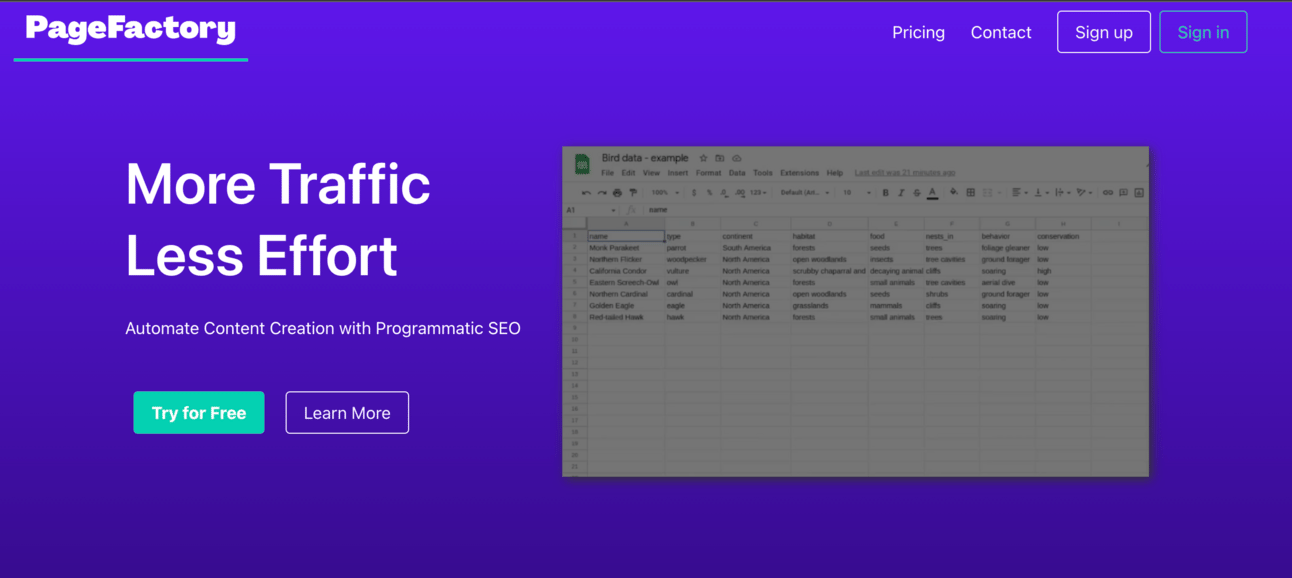The height and width of the screenshot is (578, 1292).
Task: Open the Contact page
Action: pyautogui.click(x=1001, y=32)
